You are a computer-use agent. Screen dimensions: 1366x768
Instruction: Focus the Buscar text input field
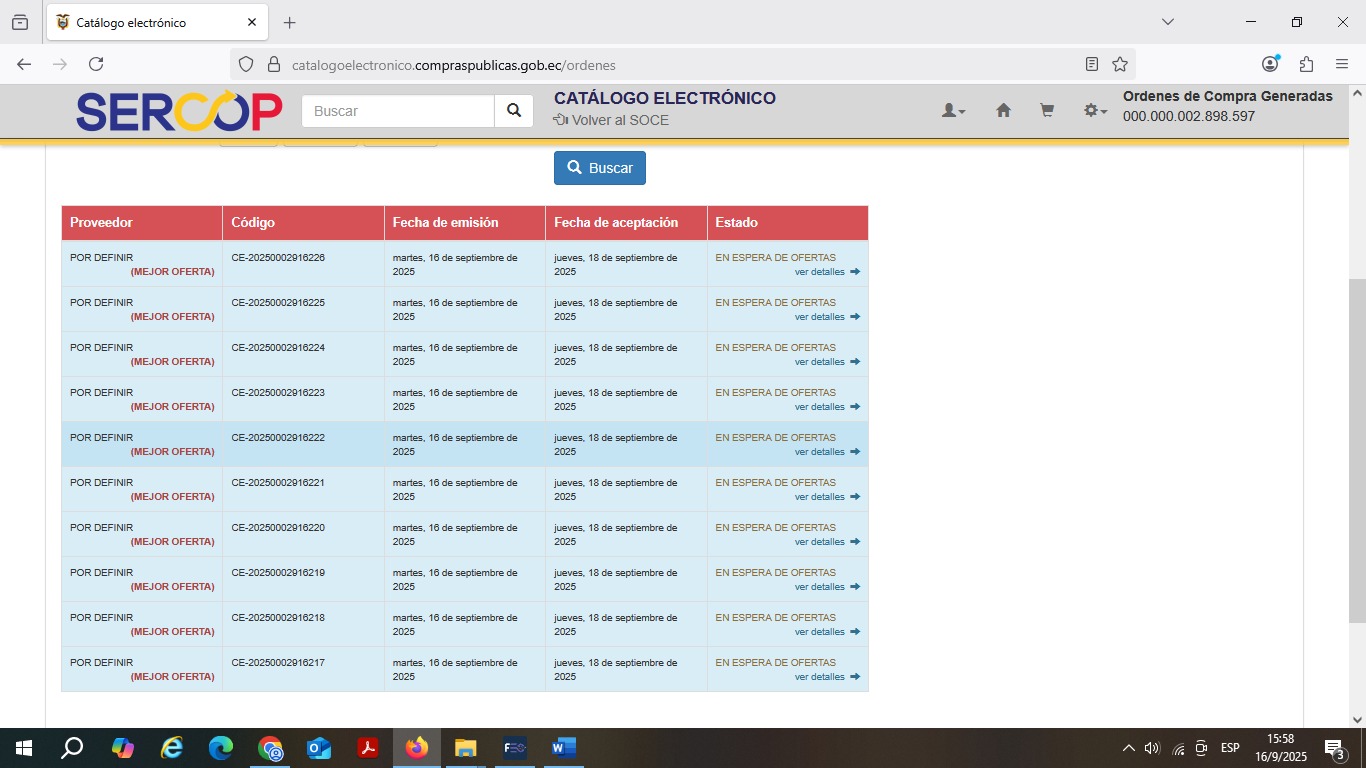click(398, 111)
